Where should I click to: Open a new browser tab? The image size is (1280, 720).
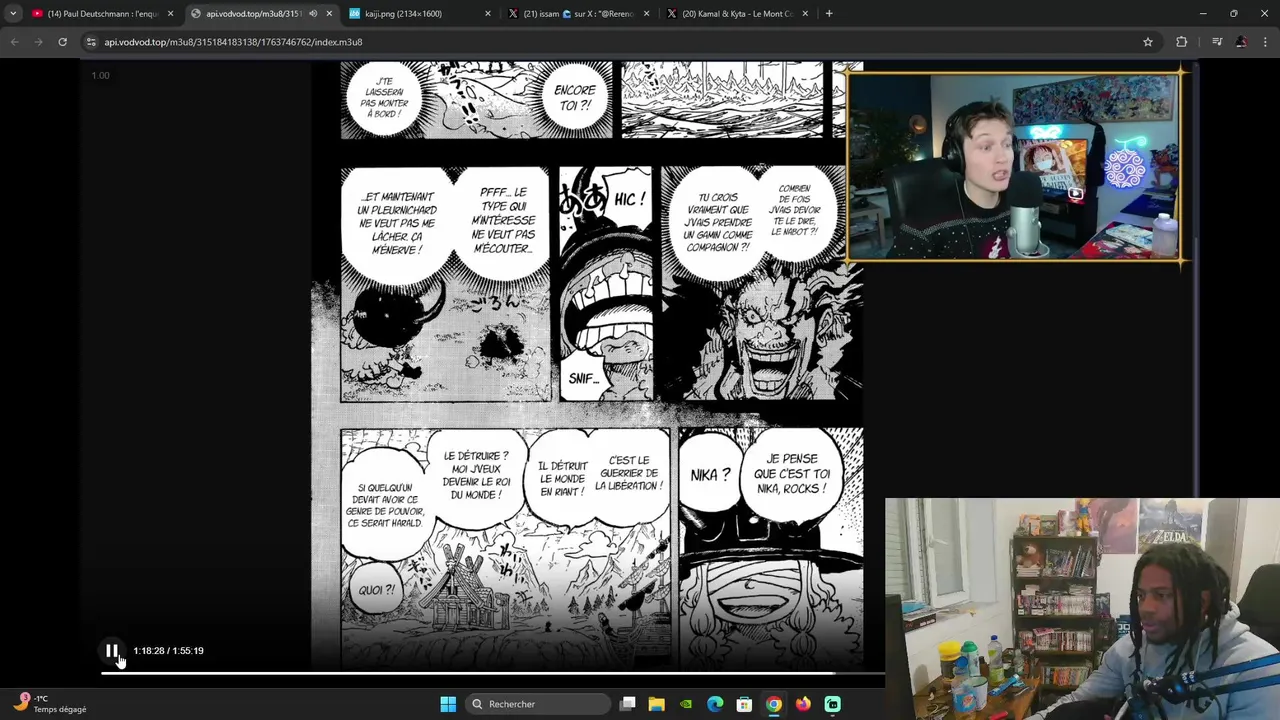point(829,14)
